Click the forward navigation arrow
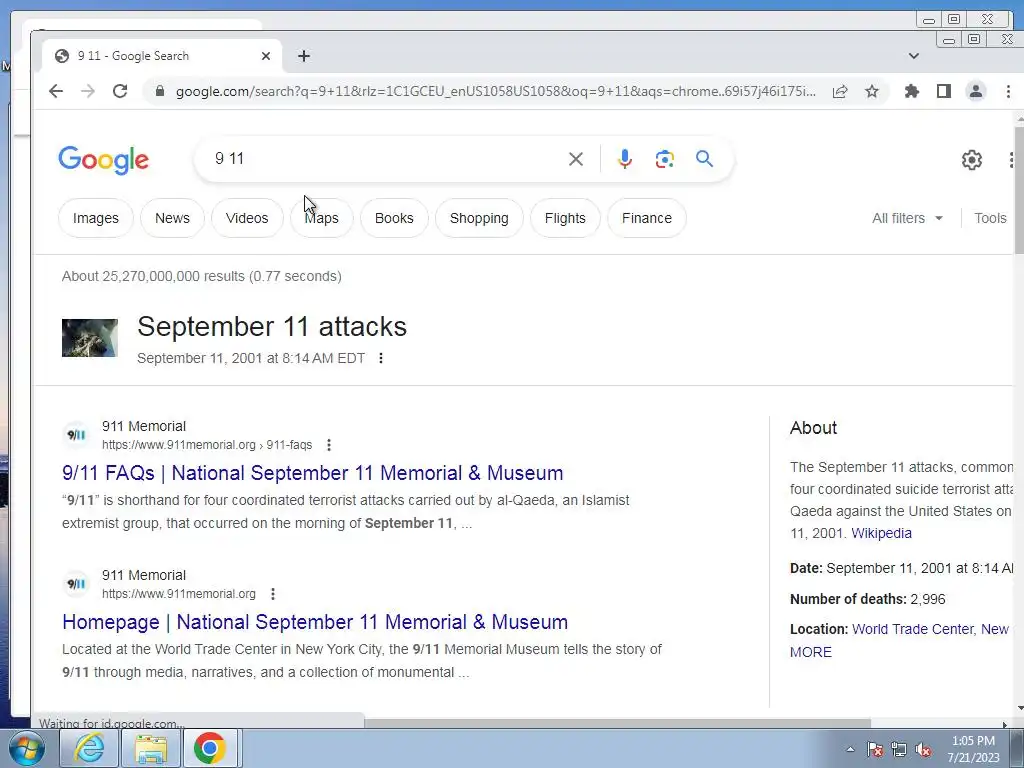Viewport: 1024px width, 768px height. point(88,91)
